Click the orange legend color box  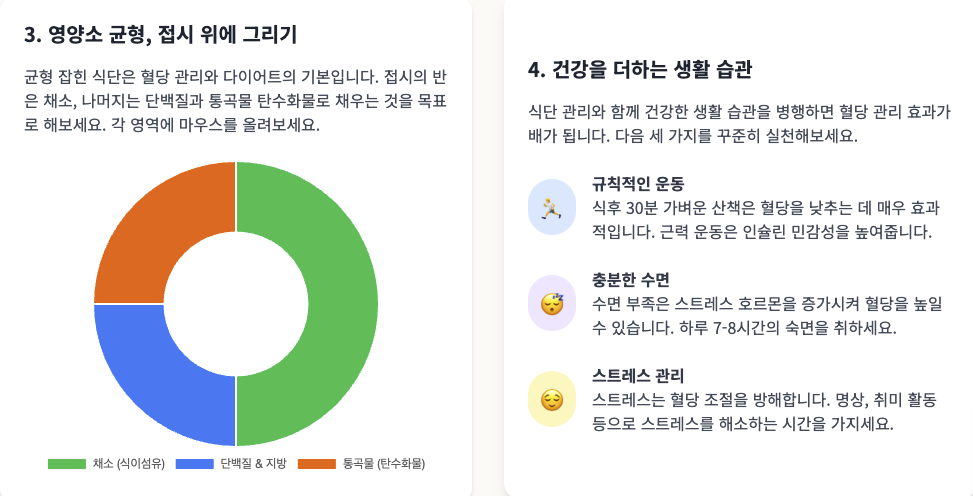pyautogui.click(x=317, y=464)
